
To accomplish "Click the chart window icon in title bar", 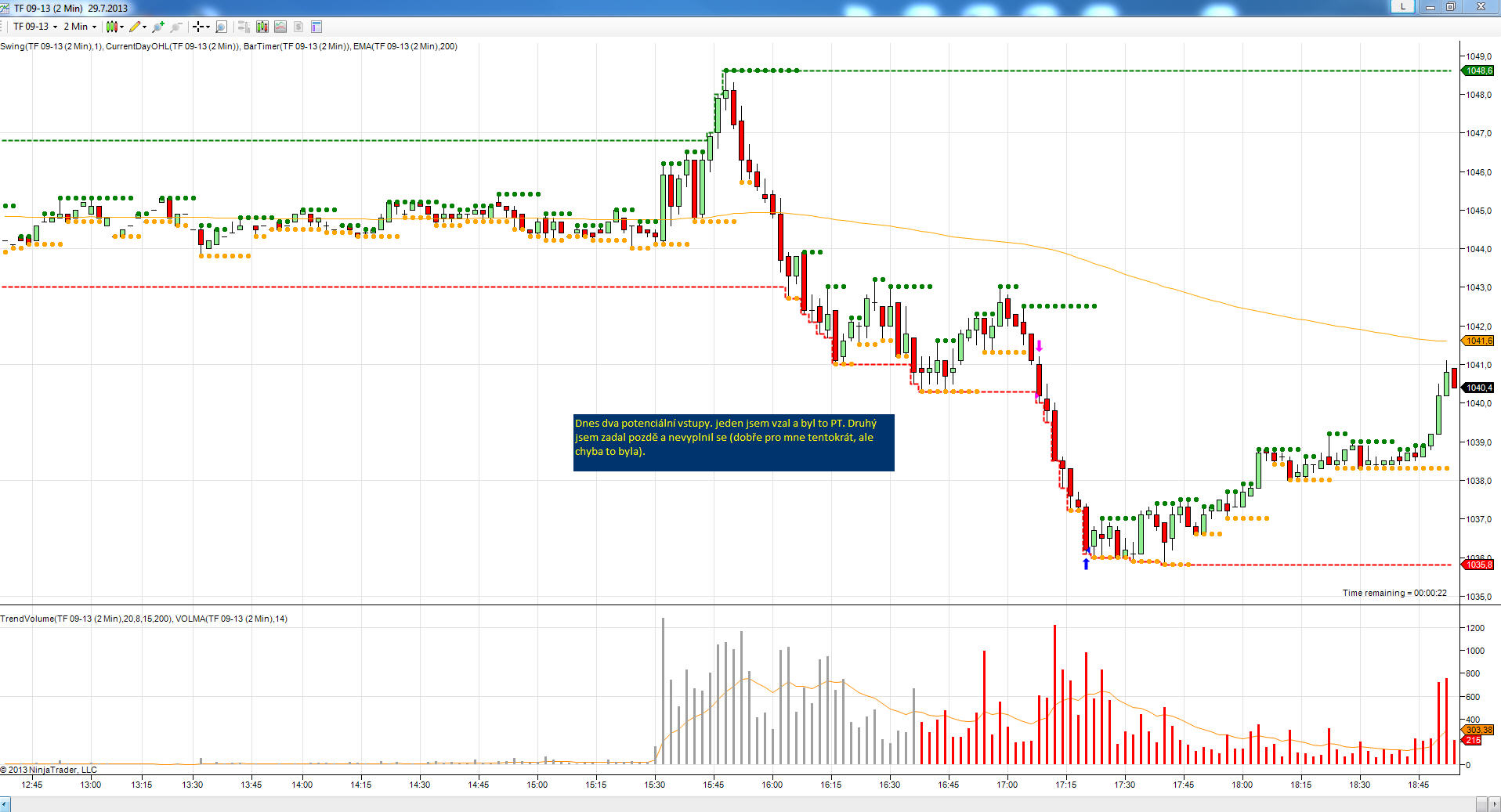I will [x=5, y=8].
